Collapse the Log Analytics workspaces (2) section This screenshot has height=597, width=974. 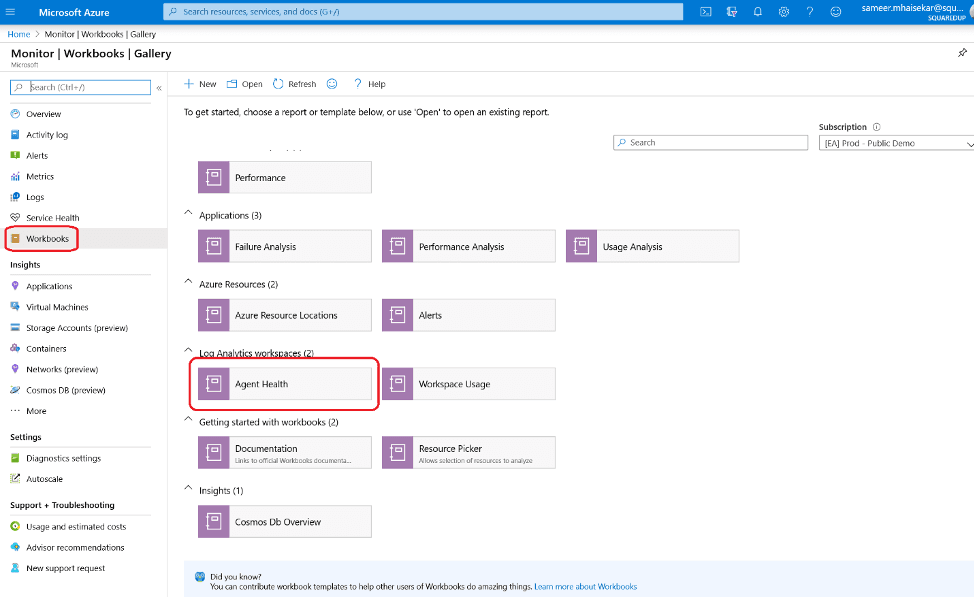coord(188,350)
